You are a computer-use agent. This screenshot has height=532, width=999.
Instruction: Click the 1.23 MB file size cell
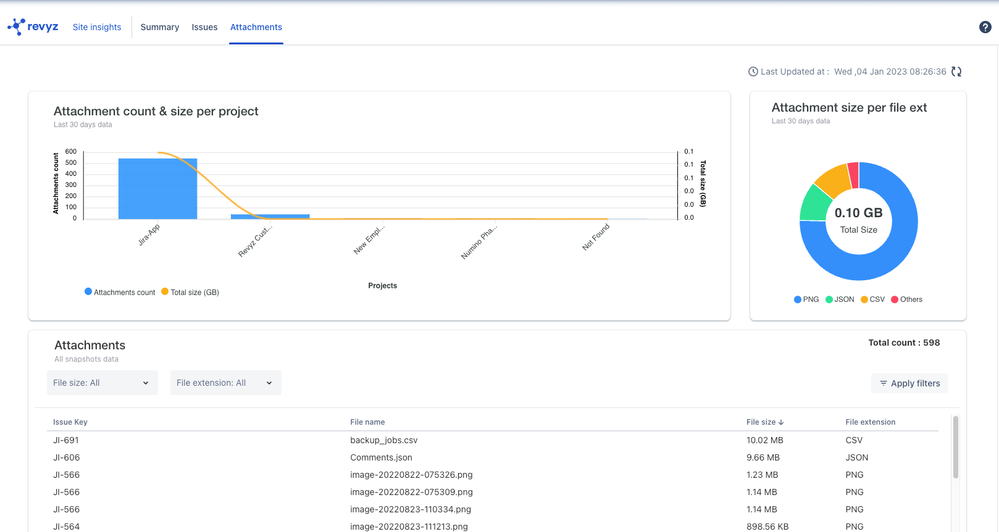coord(762,475)
